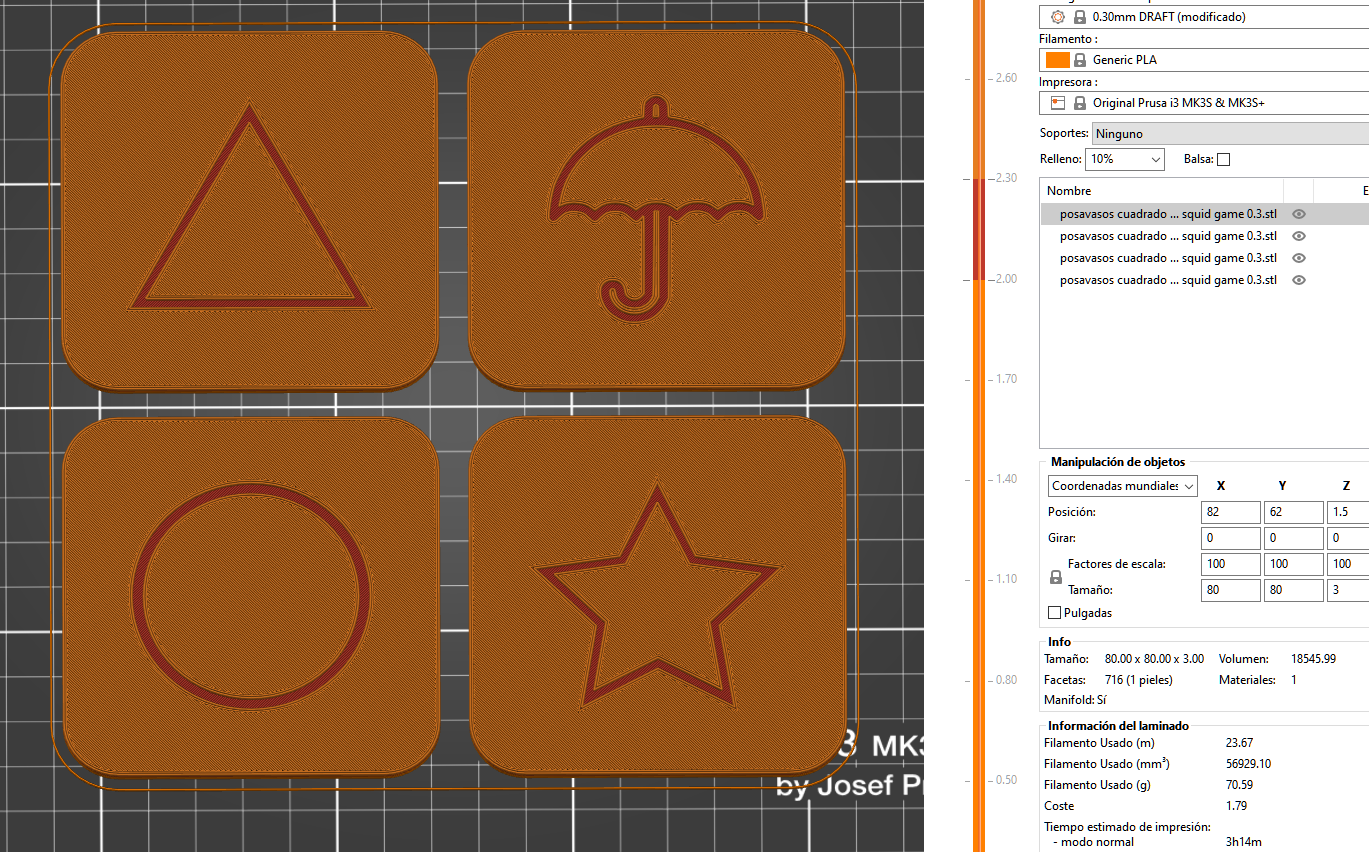The height and width of the screenshot is (852, 1369).
Task: Hide the highlighted posavasos object via its eye
Action: pyautogui.click(x=1298, y=214)
